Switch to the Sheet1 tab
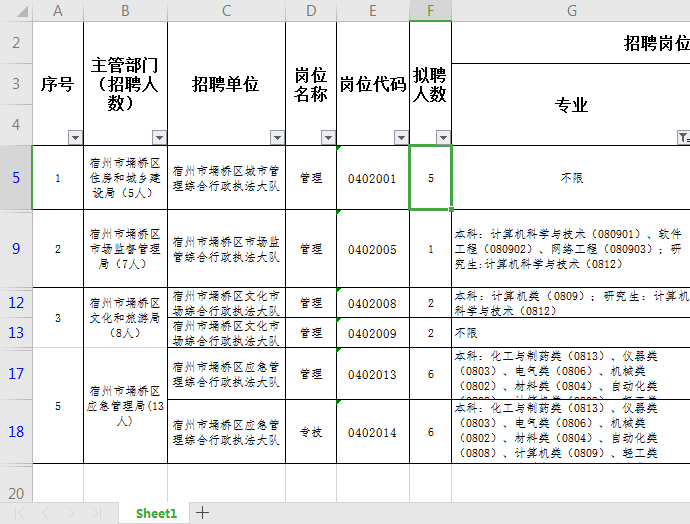690x524 pixels. 156,513
